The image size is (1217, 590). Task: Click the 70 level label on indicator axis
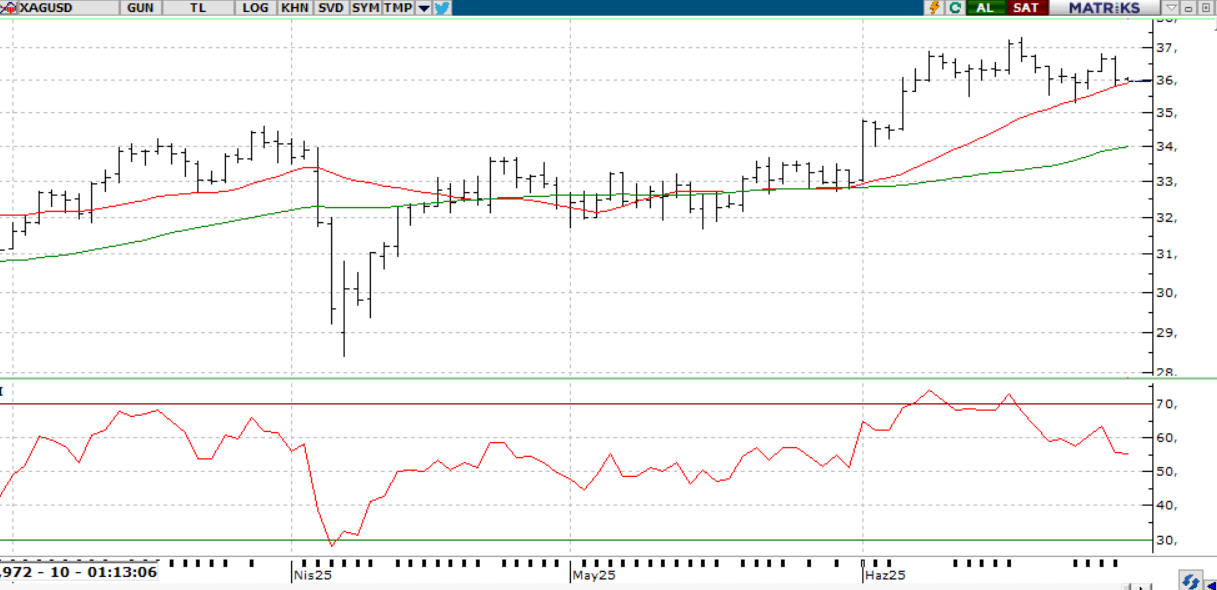(x=1164, y=404)
